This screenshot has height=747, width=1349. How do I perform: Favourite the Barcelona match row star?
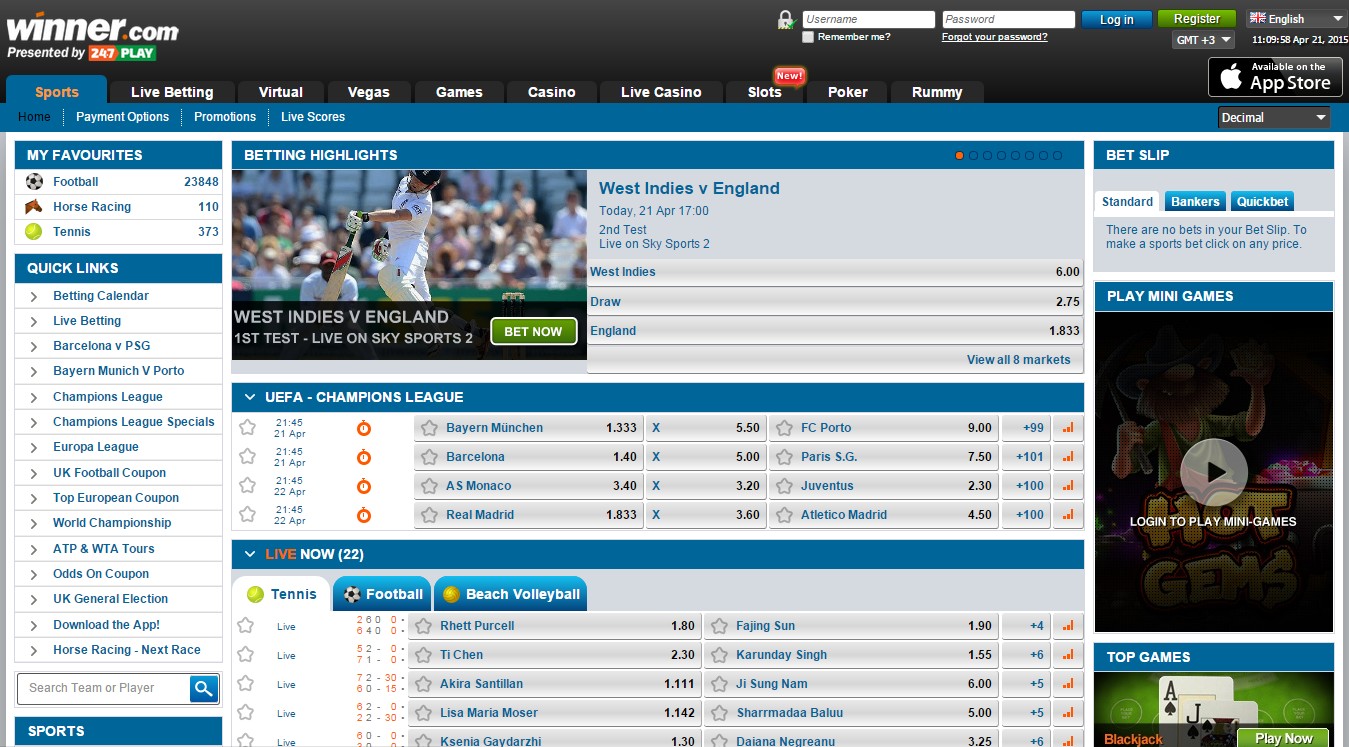[247, 456]
